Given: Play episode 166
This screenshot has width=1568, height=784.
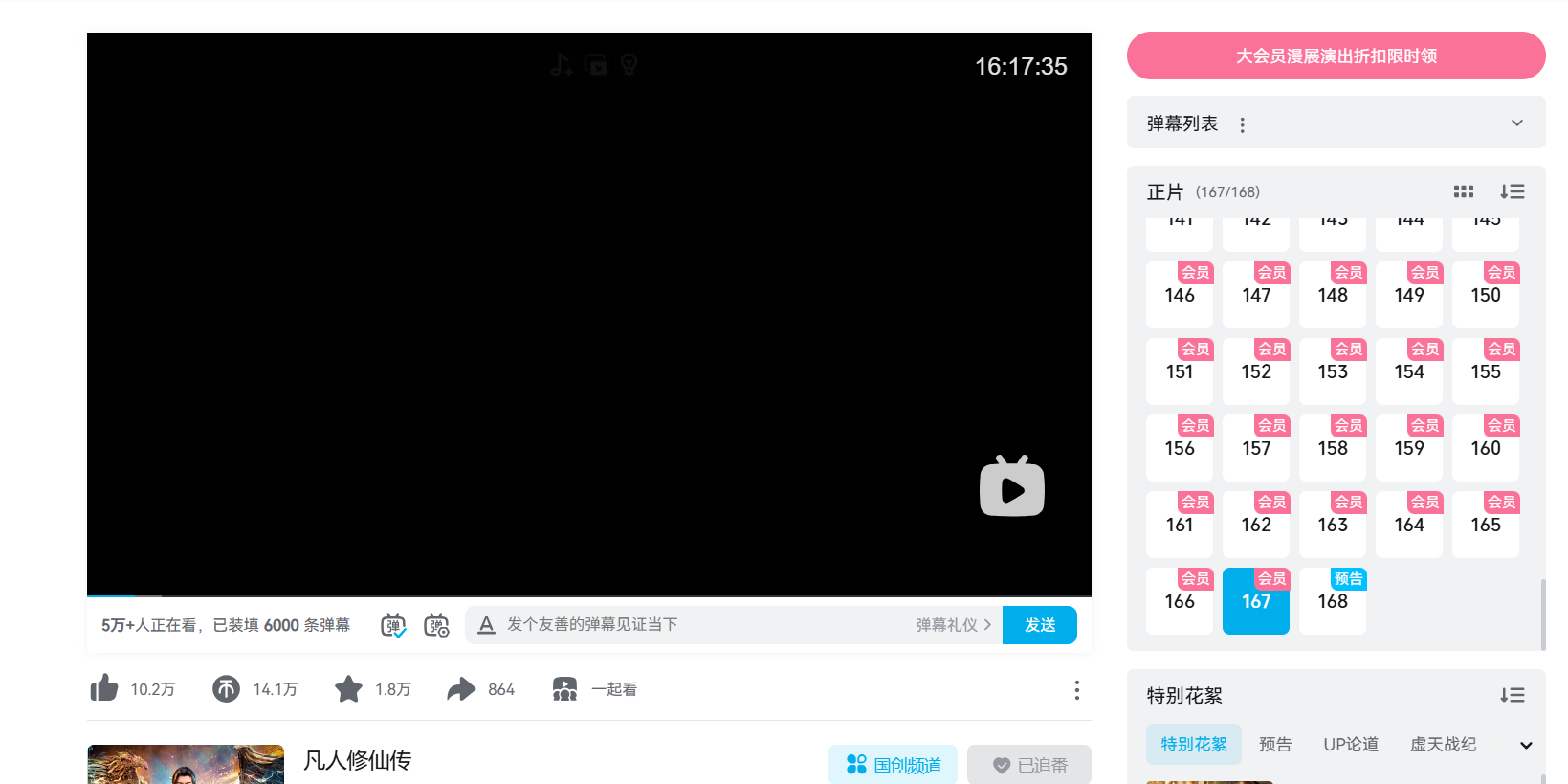Looking at the screenshot, I should pos(1180,601).
